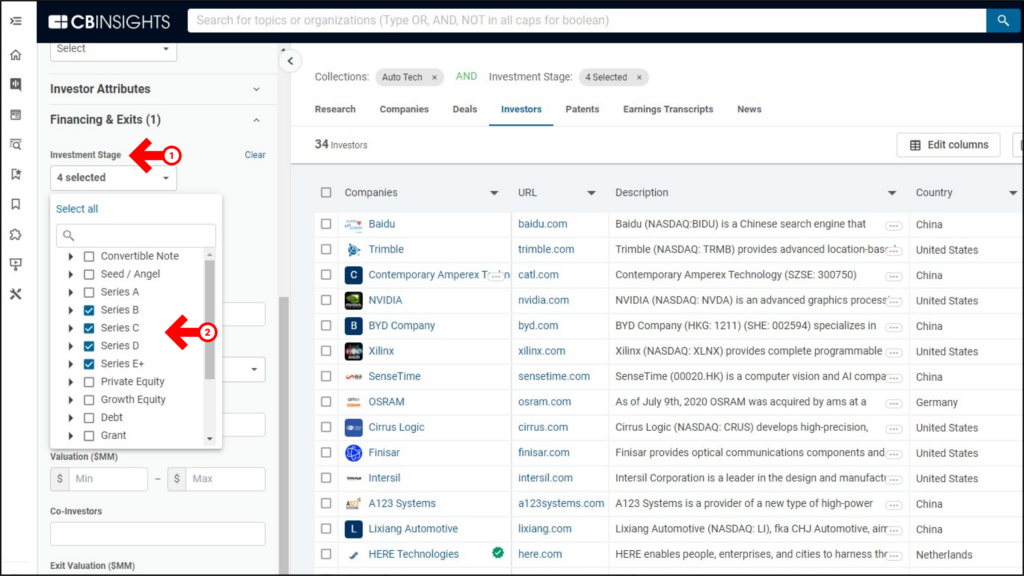The height and width of the screenshot is (576, 1024).
Task: Switch to the Earnings Transcripts tab
Action: coord(668,109)
